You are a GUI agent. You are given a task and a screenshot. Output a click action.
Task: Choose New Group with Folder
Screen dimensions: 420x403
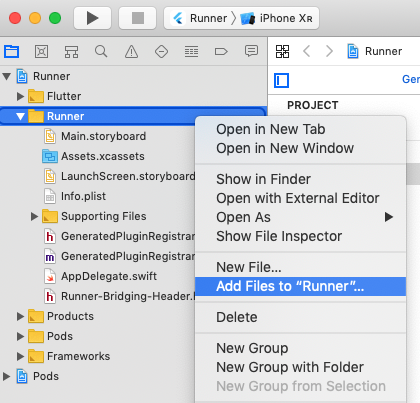point(300,367)
